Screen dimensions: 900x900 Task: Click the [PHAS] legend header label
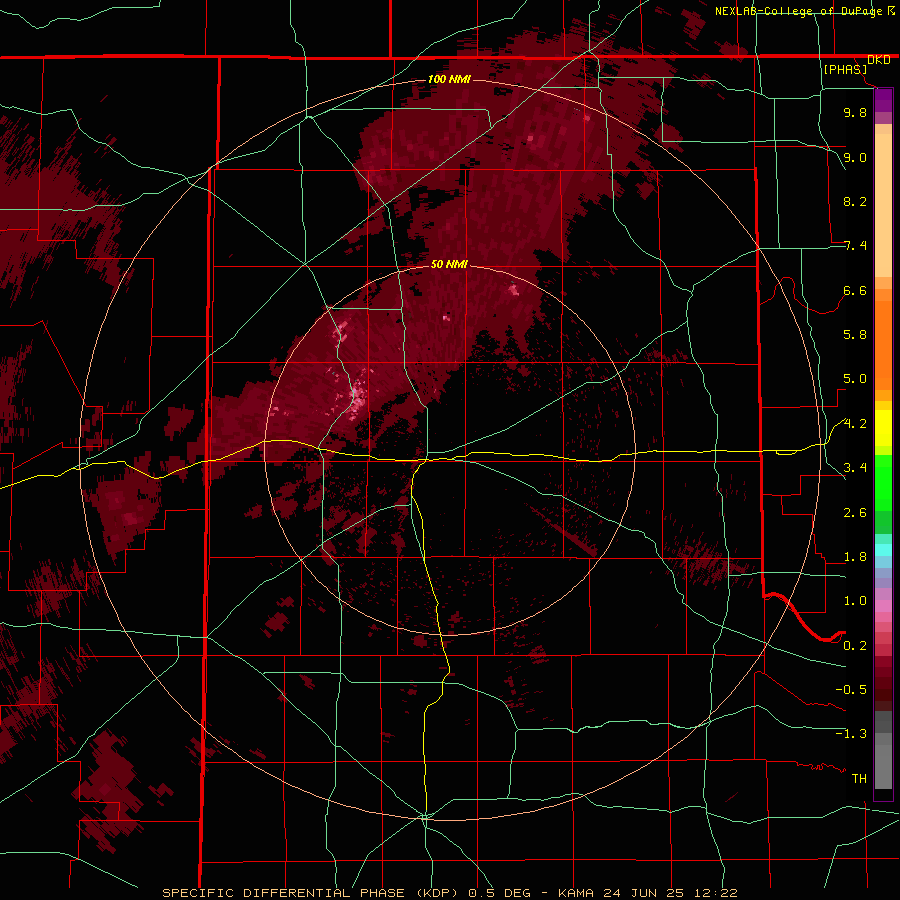pyautogui.click(x=845, y=69)
